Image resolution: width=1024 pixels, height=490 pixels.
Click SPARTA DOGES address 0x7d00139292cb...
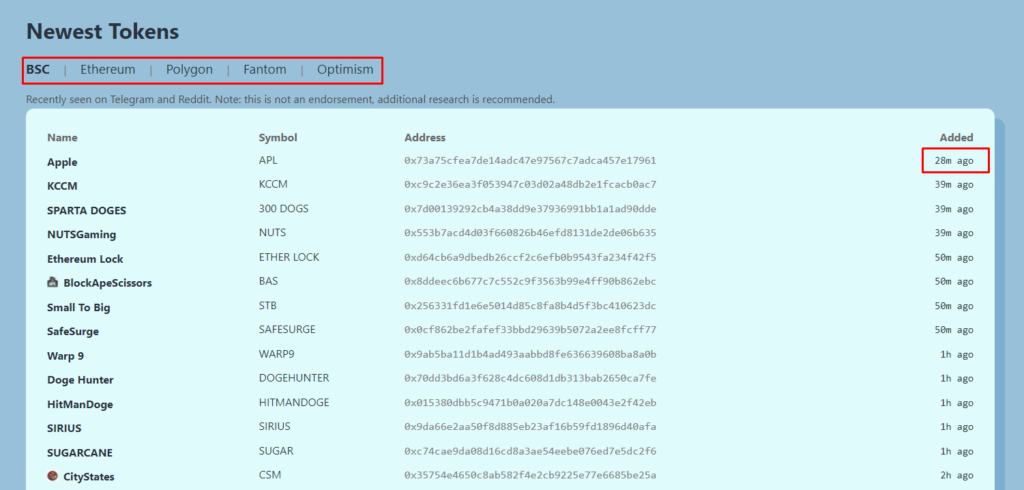[530, 209]
